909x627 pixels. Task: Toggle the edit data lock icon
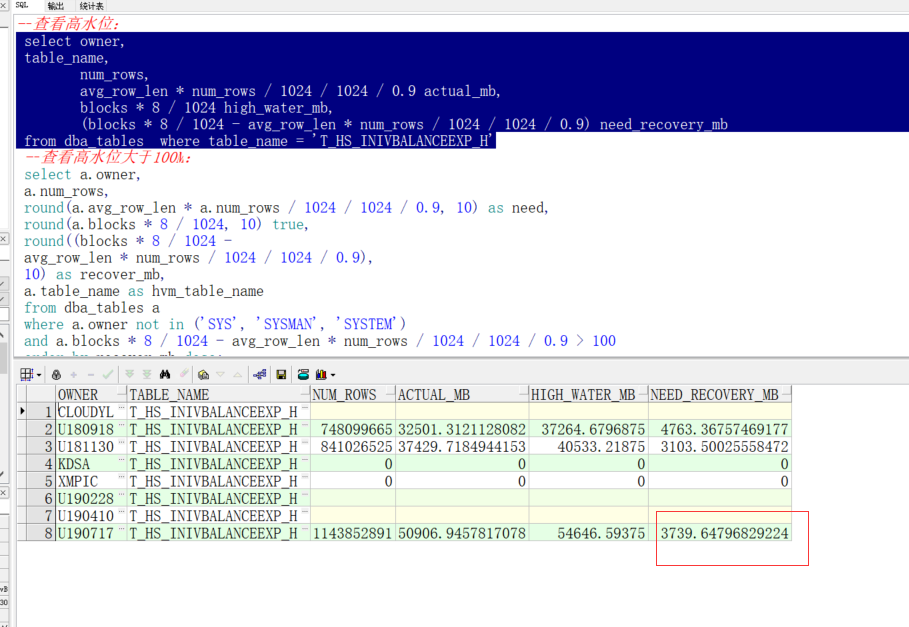58,374
